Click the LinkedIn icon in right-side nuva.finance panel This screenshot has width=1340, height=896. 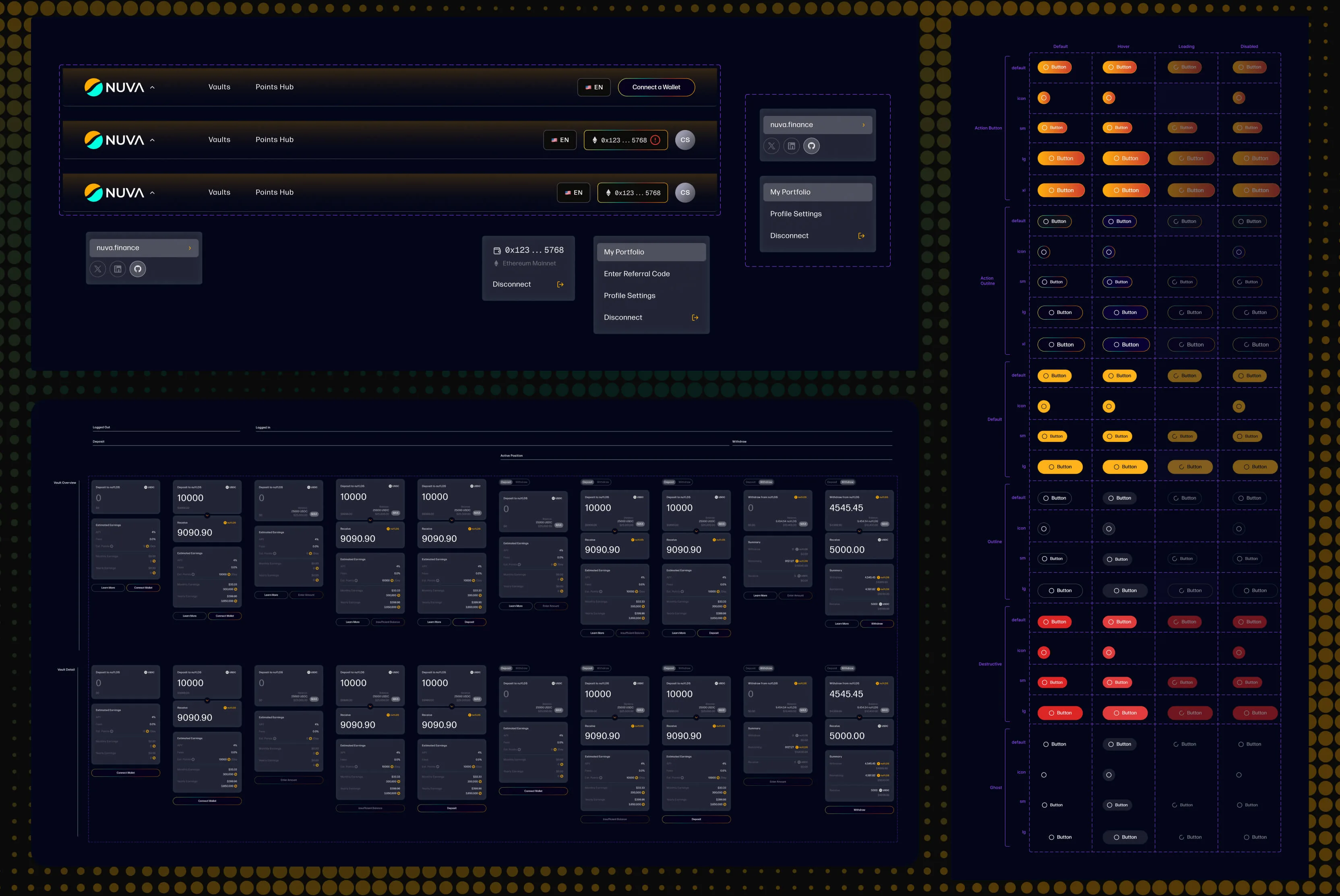coord(792,146)
